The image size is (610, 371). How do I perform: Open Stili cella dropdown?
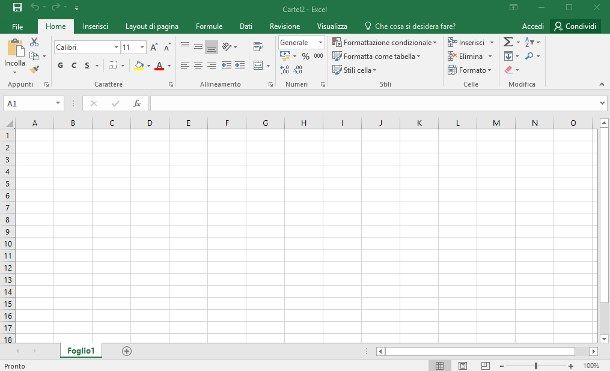pyautogui.click(x=354, y=70)
